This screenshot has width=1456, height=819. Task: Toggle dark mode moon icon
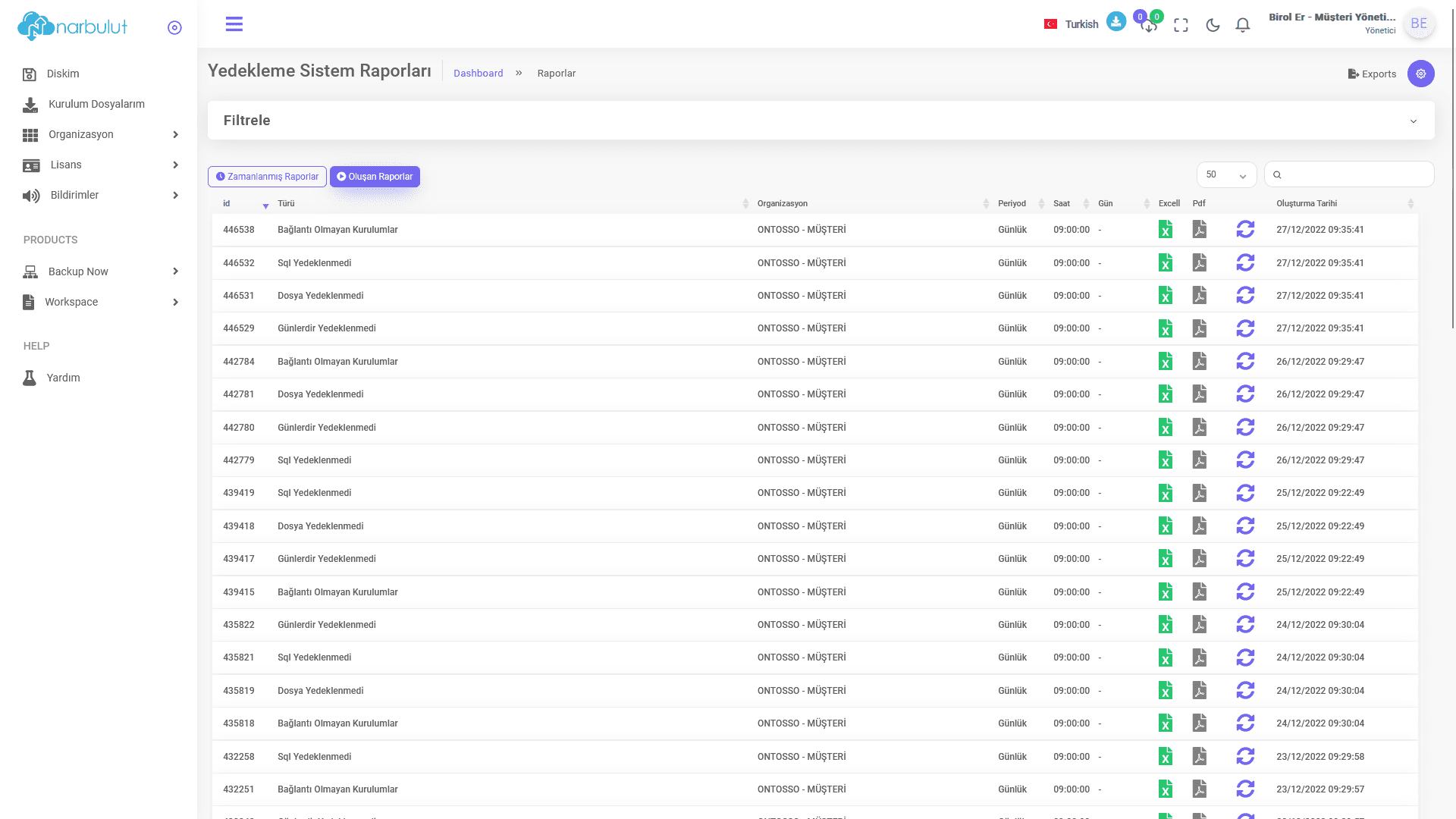pos(1213,25)
